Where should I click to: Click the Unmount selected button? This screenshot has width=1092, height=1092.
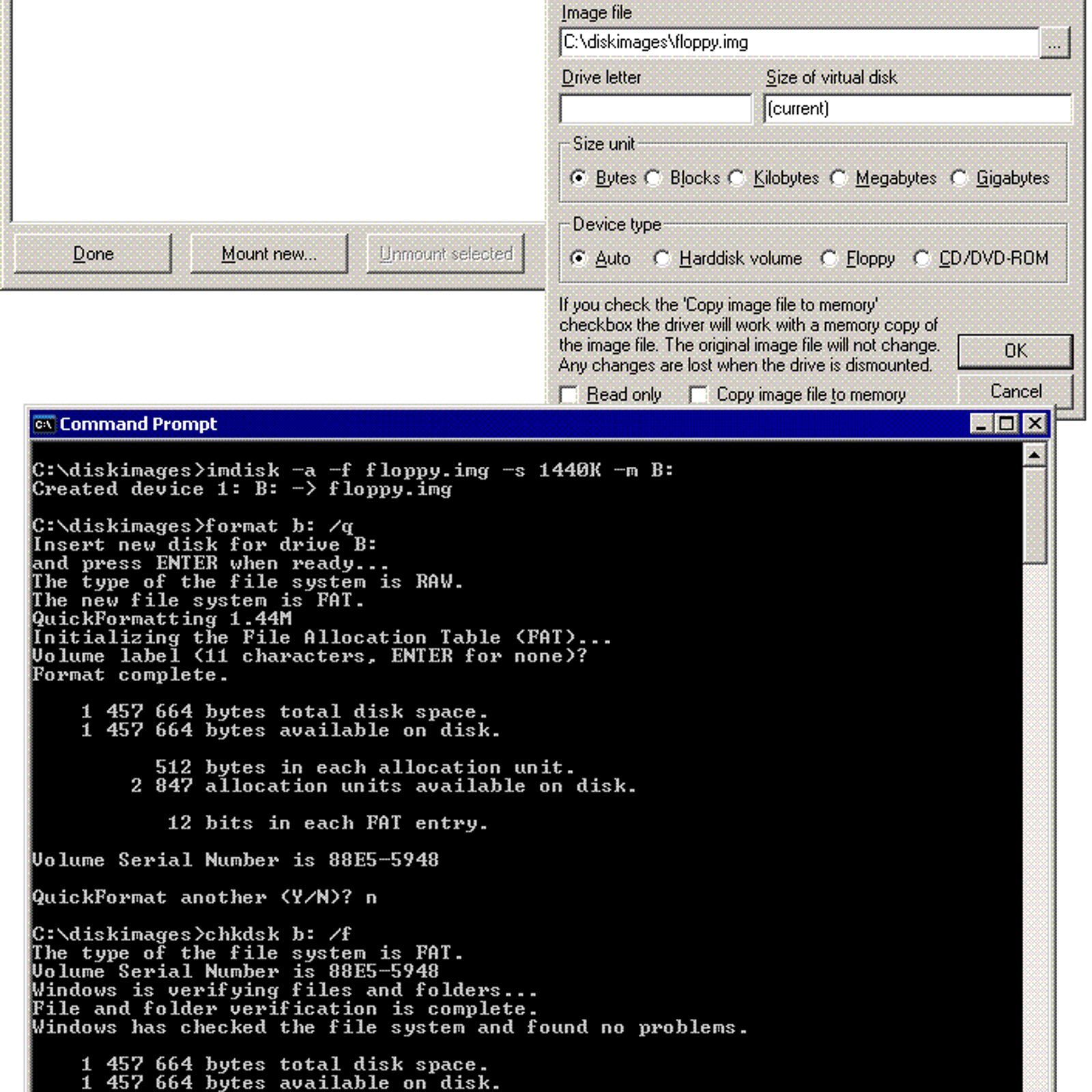point(446,254)
